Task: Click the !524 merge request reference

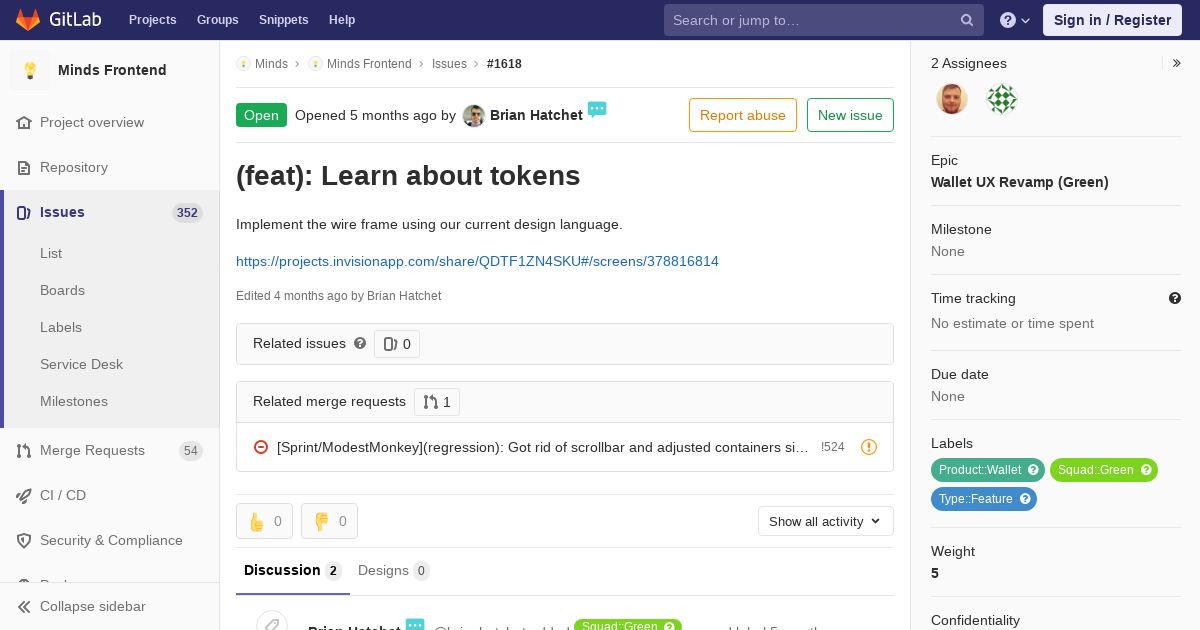Action: coord(833,447)
